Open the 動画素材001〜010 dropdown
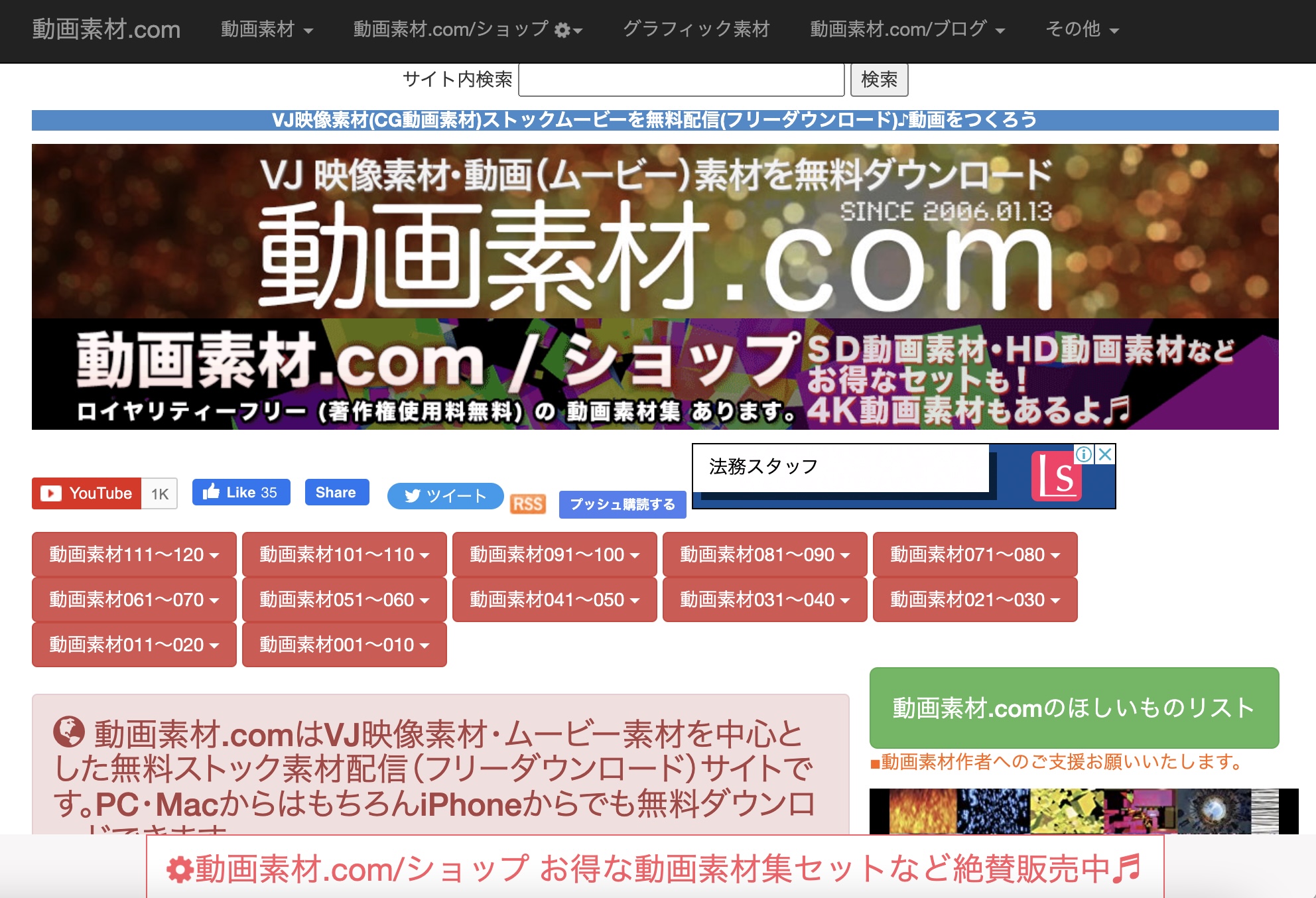The height and width of the screenshot is (898, 1316). (344, 644)
